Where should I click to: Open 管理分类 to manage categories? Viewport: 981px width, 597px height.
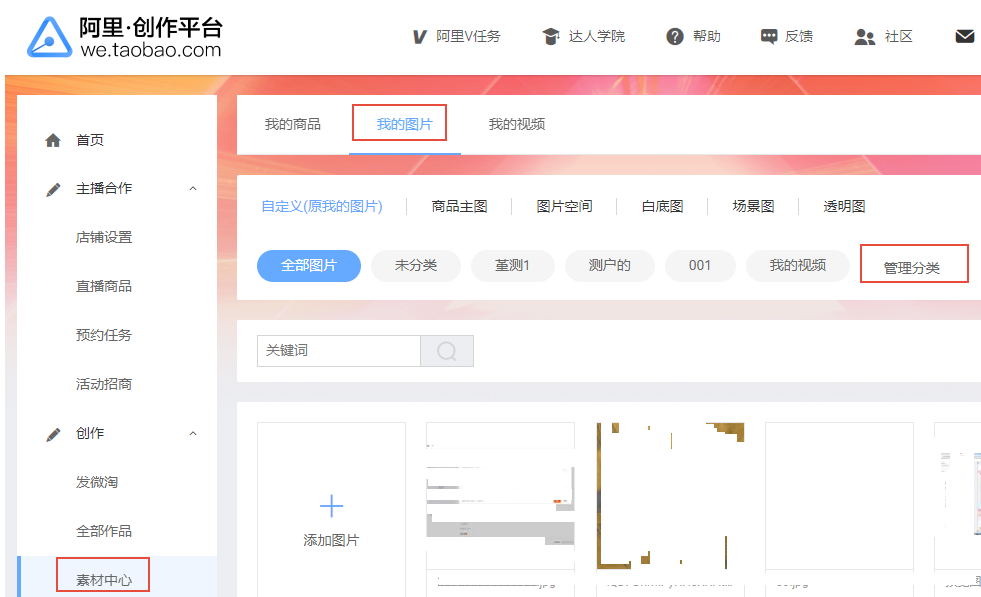point(912,268)
